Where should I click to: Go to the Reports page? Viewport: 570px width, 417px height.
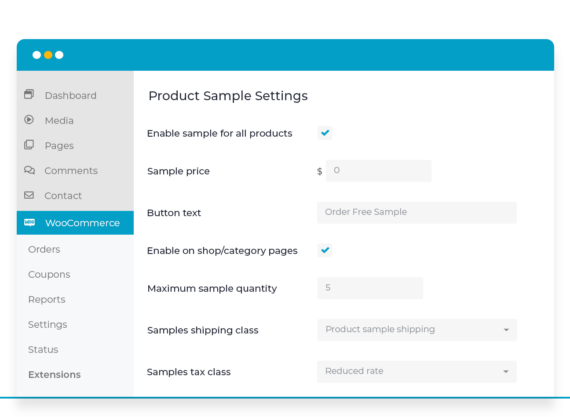pyautogui.click(x=47, y=300)
